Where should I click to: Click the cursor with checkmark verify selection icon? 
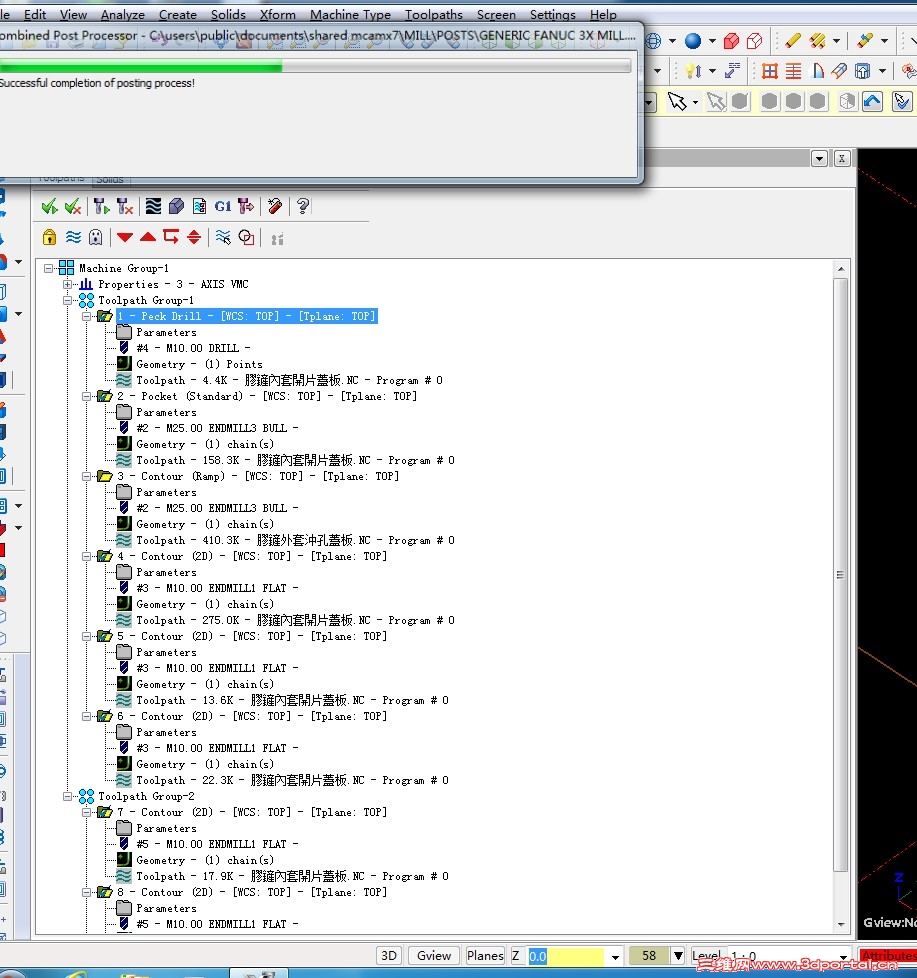(x=902, y=101)
